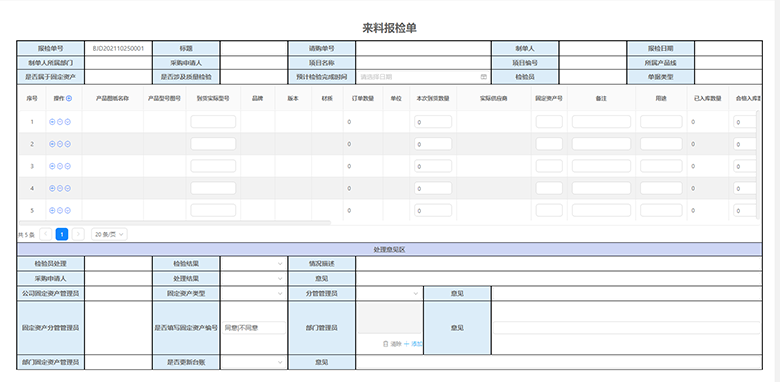Viewport: 780px width, 382px height.
Task: Open the 处理结果 dropdown
Action: click(x=254, y=279)
